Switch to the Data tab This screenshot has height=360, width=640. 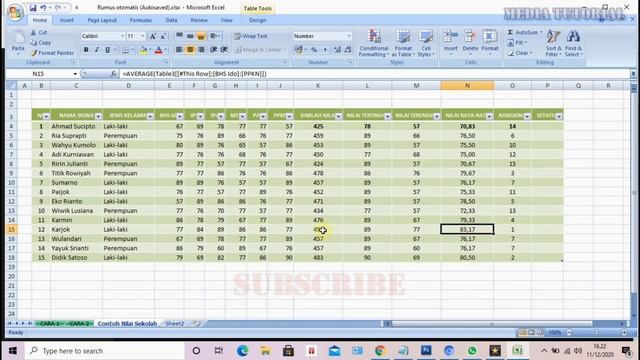click(x=171, y=20)
